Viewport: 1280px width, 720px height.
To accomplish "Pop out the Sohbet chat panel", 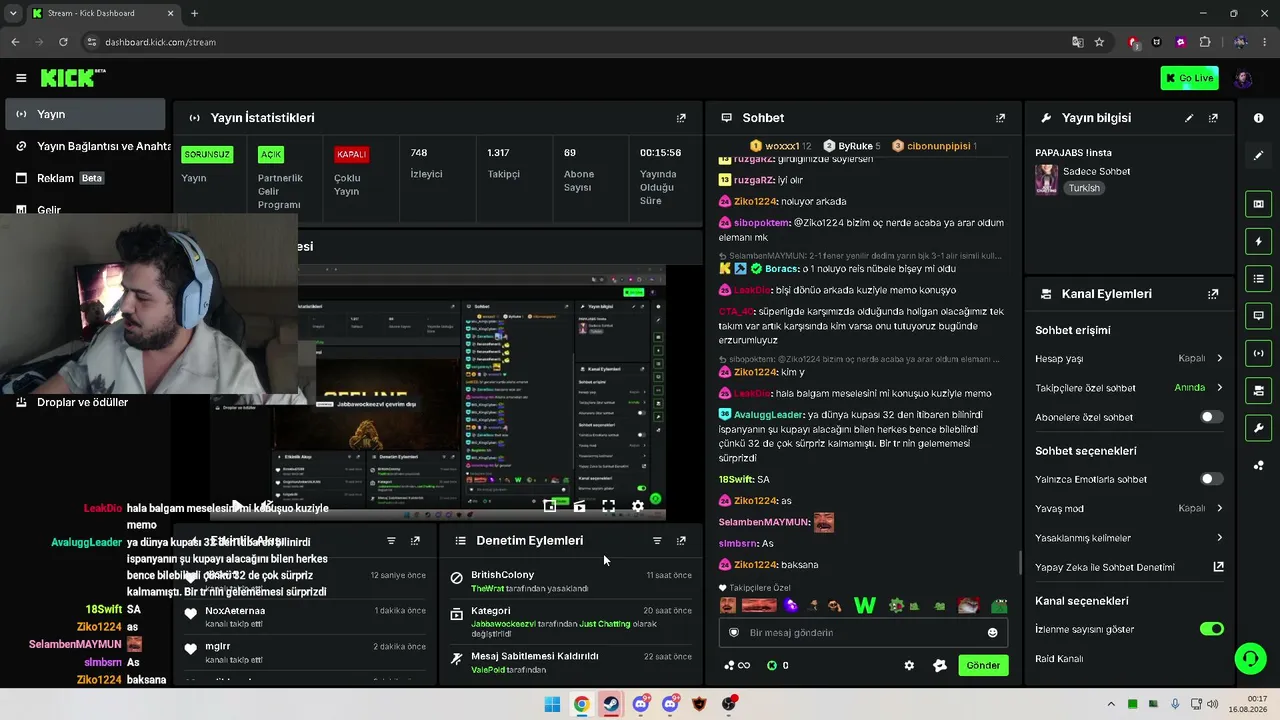I will (x=1000, y=118).
